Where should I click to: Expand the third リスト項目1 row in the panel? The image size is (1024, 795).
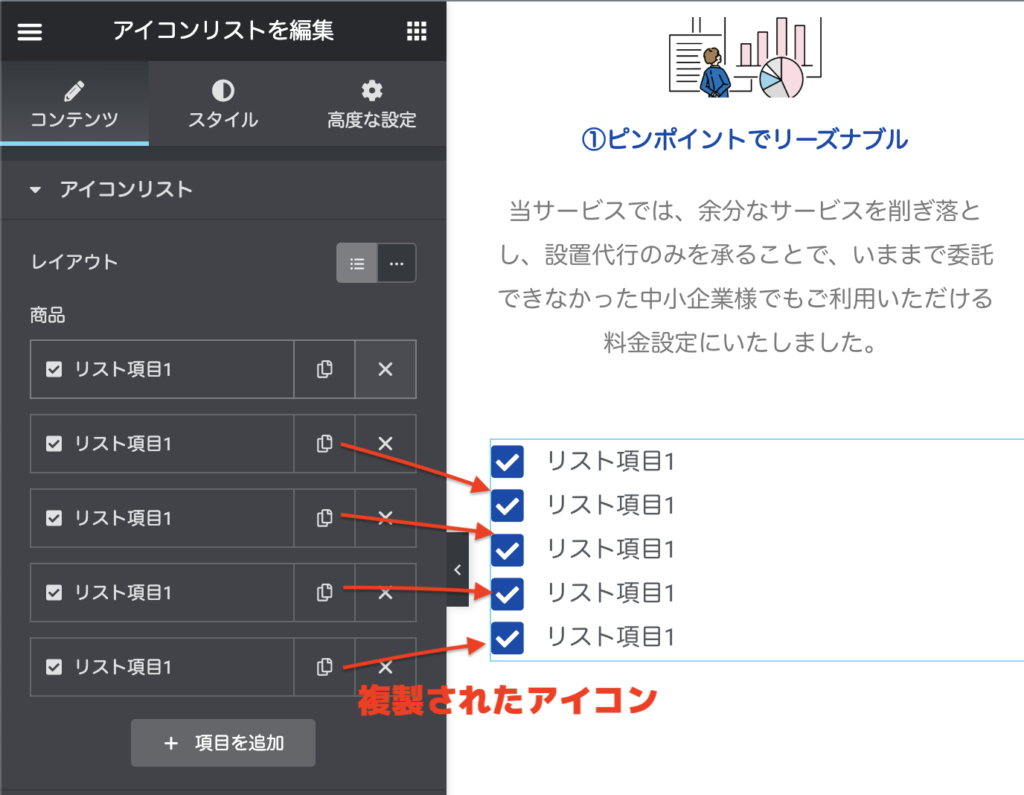click(162, 518)
